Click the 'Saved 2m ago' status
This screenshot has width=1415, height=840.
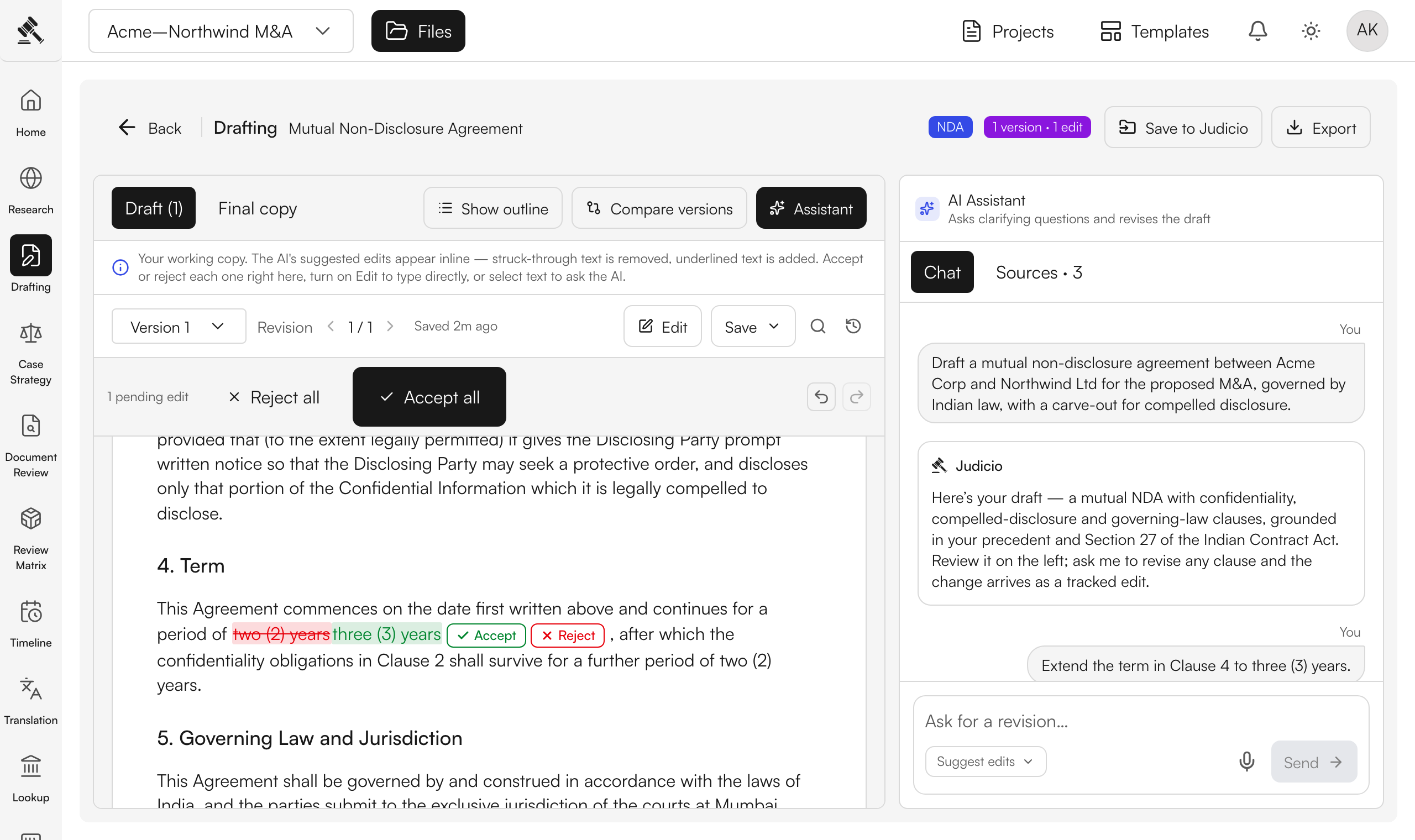(455, 326)
